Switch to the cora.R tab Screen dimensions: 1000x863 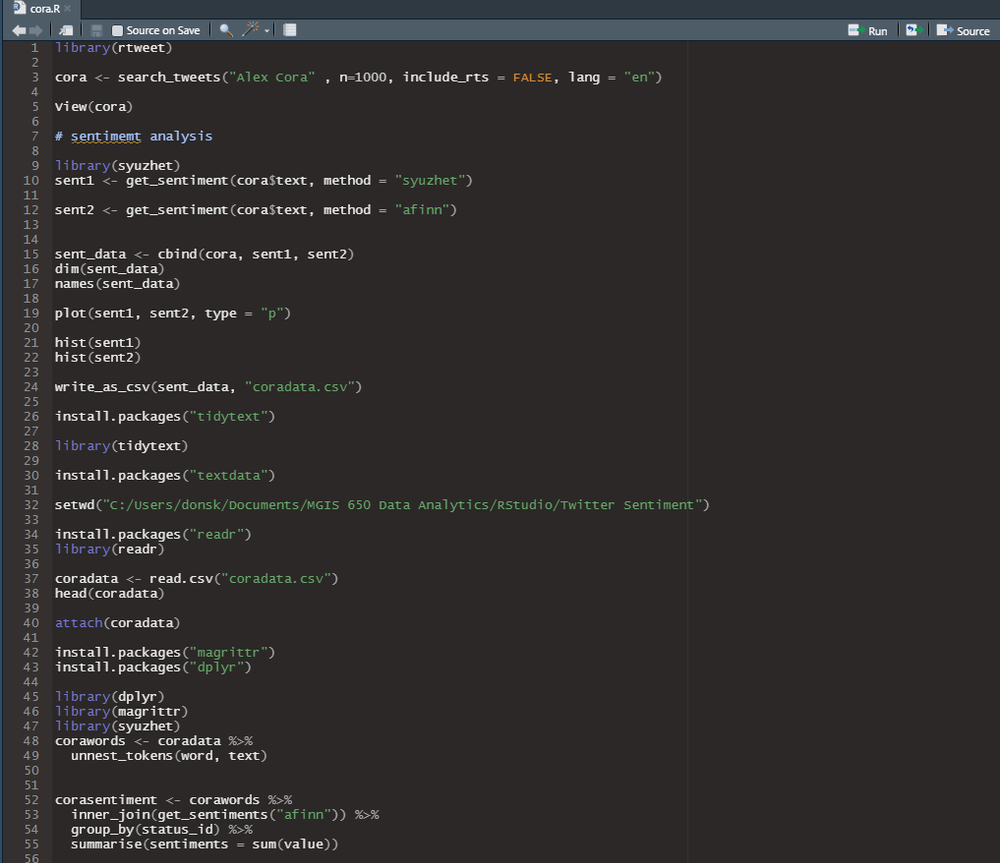[45, 9]
